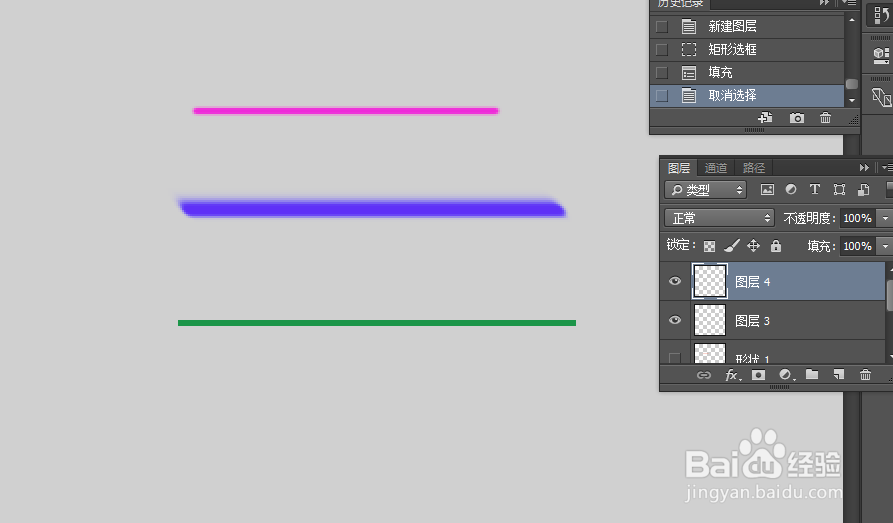This screenshot has width=893, height=523.
Task: Switch to the 通道 tab
Action: (x=716, y=168)
